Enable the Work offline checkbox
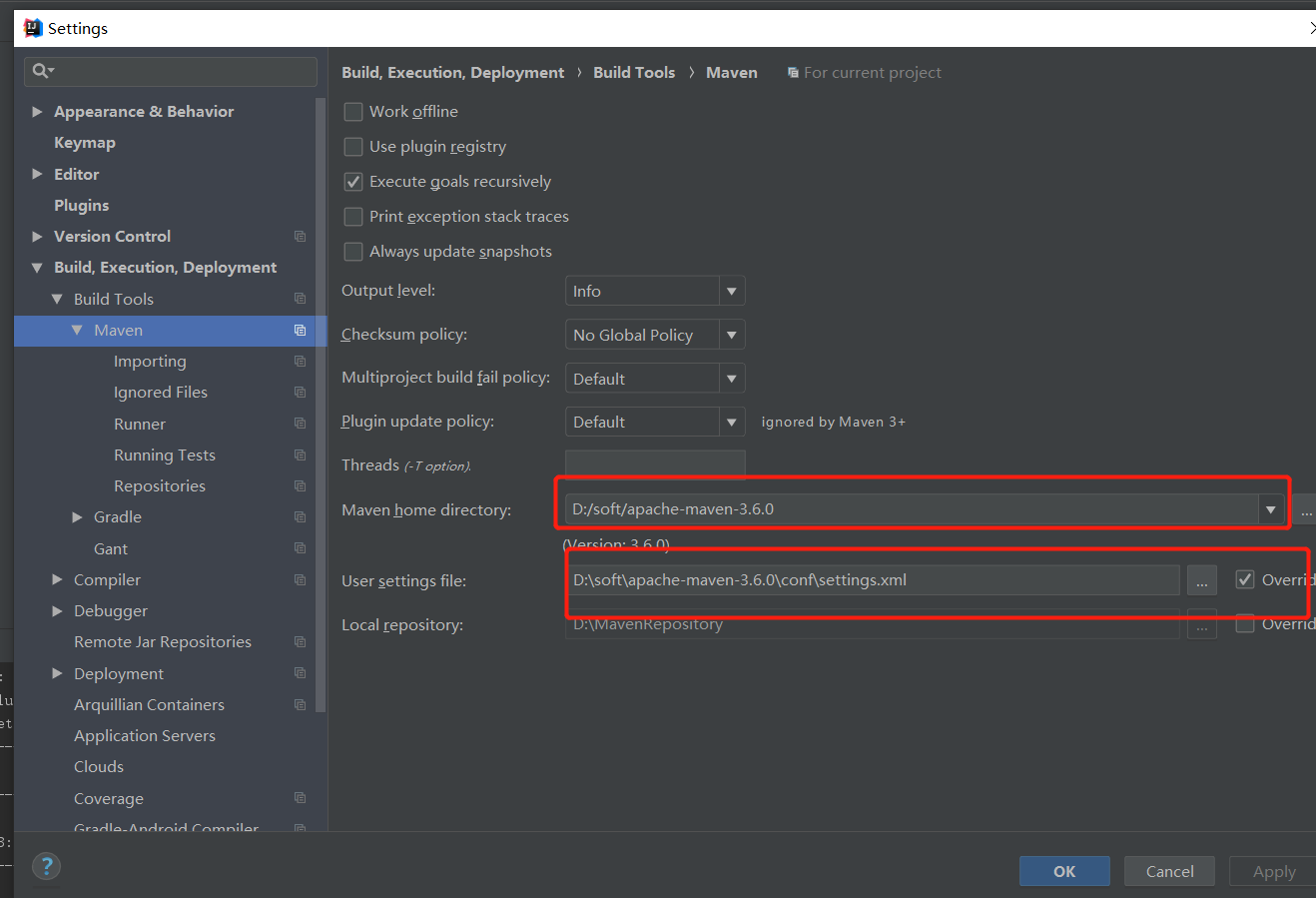 click(x=352, y=112)
